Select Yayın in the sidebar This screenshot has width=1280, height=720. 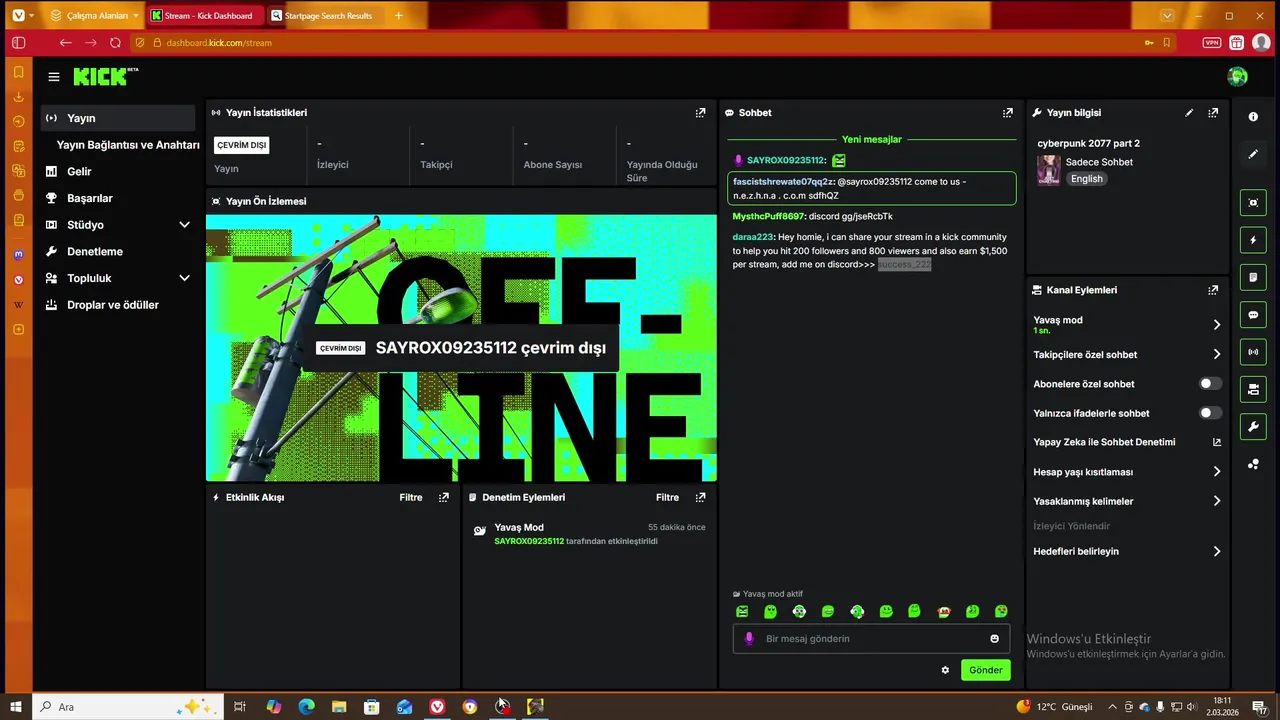click(118, 118)
